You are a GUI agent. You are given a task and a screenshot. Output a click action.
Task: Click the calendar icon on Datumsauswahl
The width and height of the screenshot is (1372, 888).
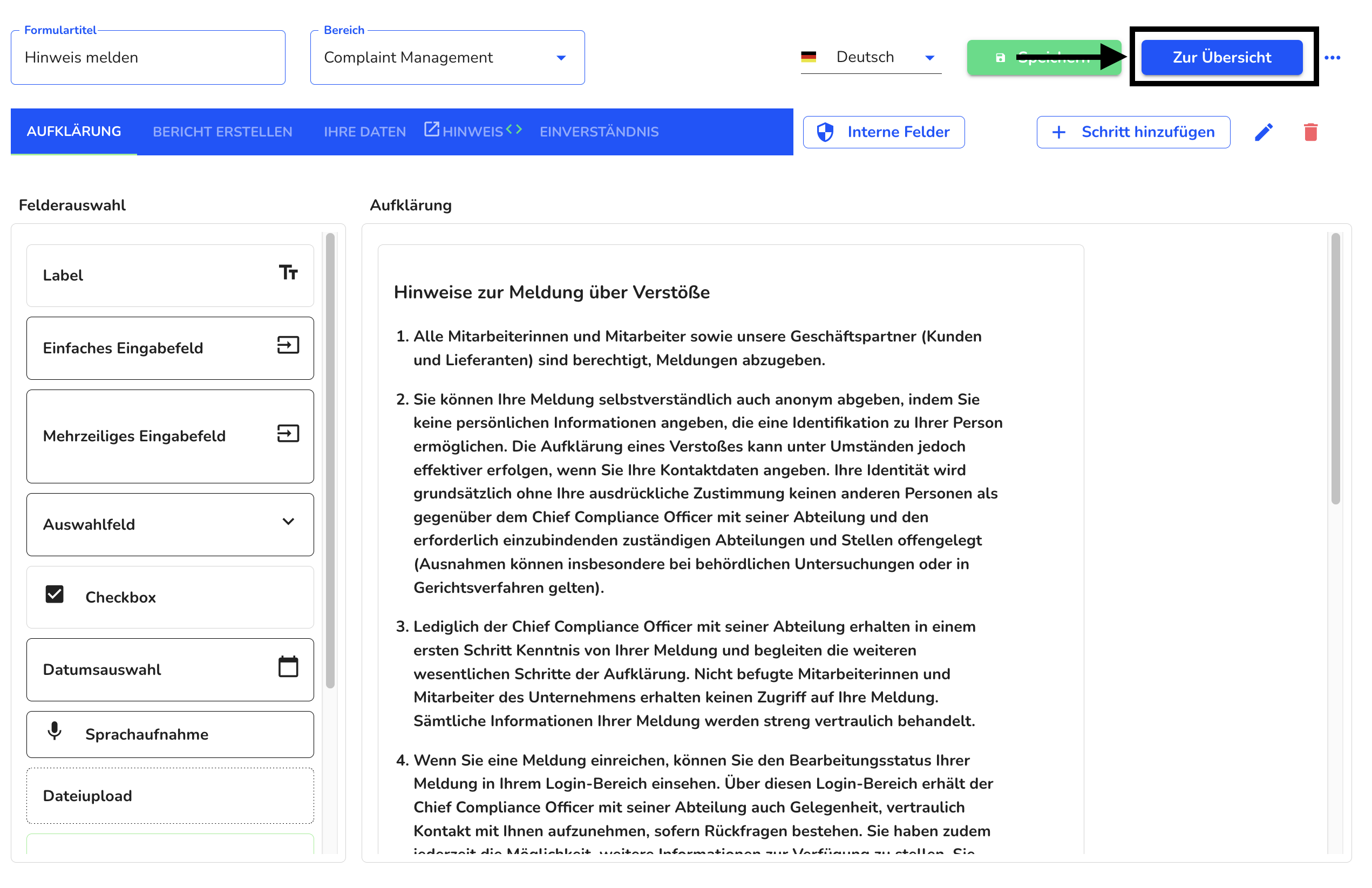288,667
